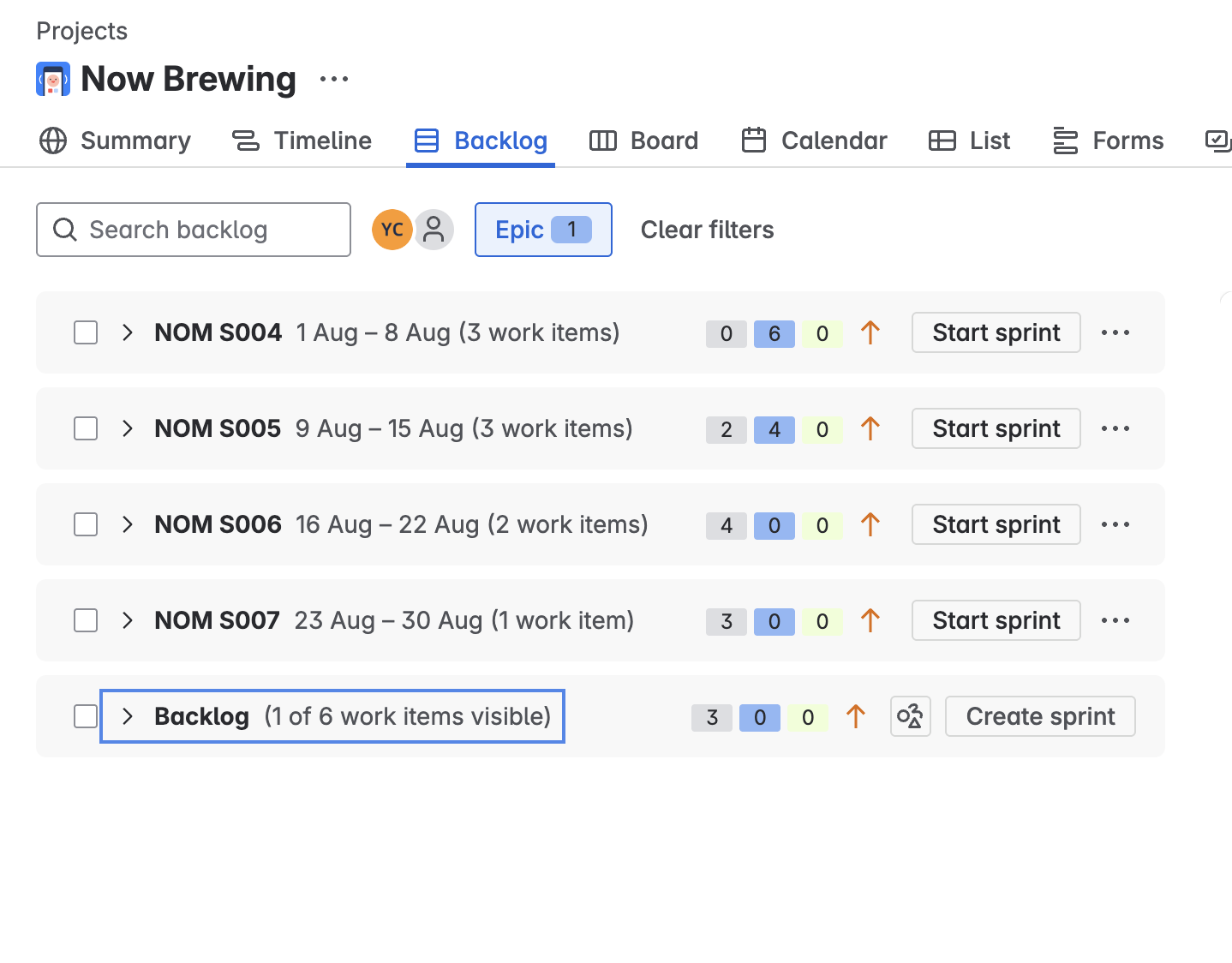The image size is (1232, 963).
Task: Expand sprint NOM S007 with its chevron
Action: pyautogui.click(x=127, y=620)
